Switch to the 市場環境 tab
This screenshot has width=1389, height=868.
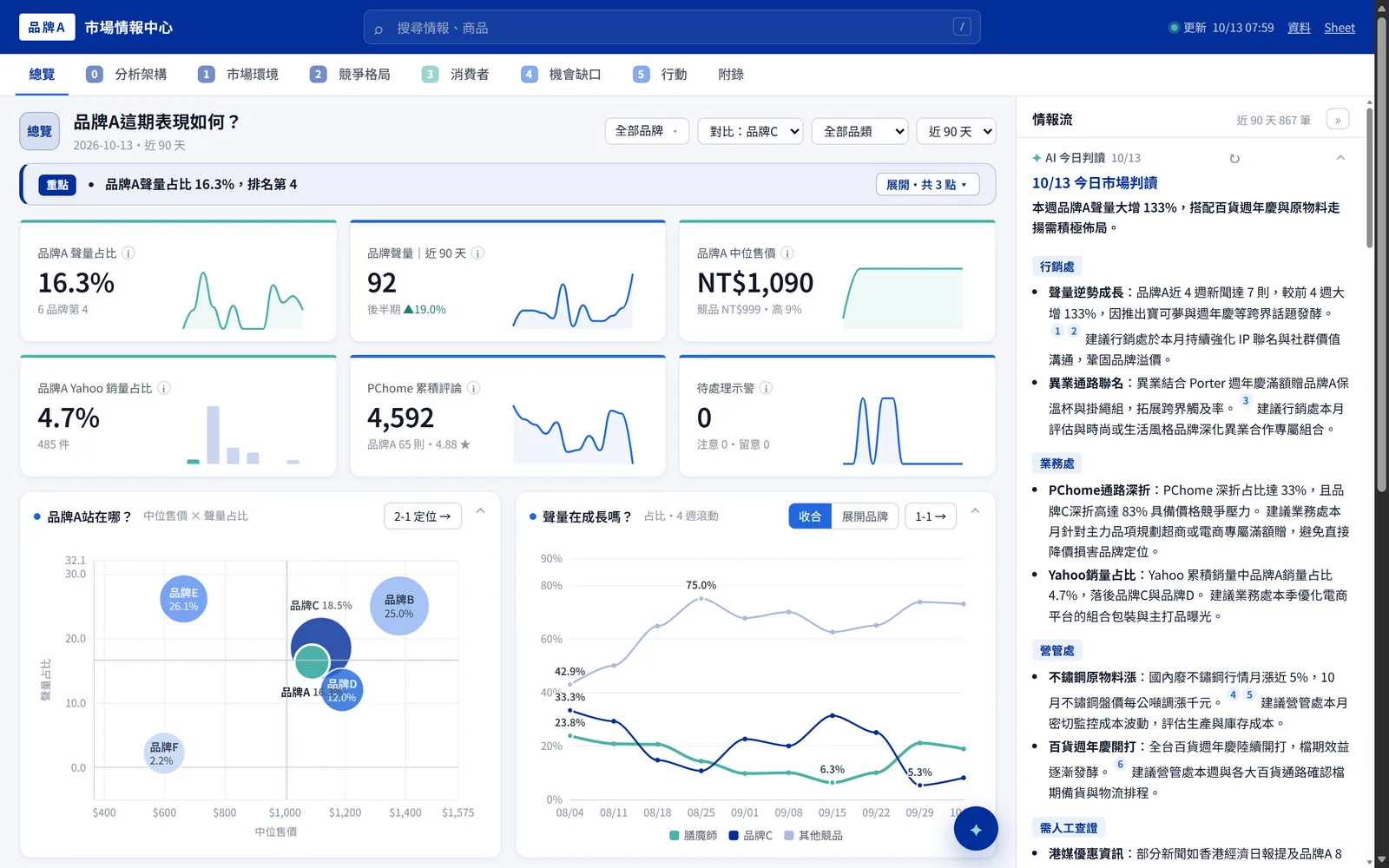click(x=238, y=75)
